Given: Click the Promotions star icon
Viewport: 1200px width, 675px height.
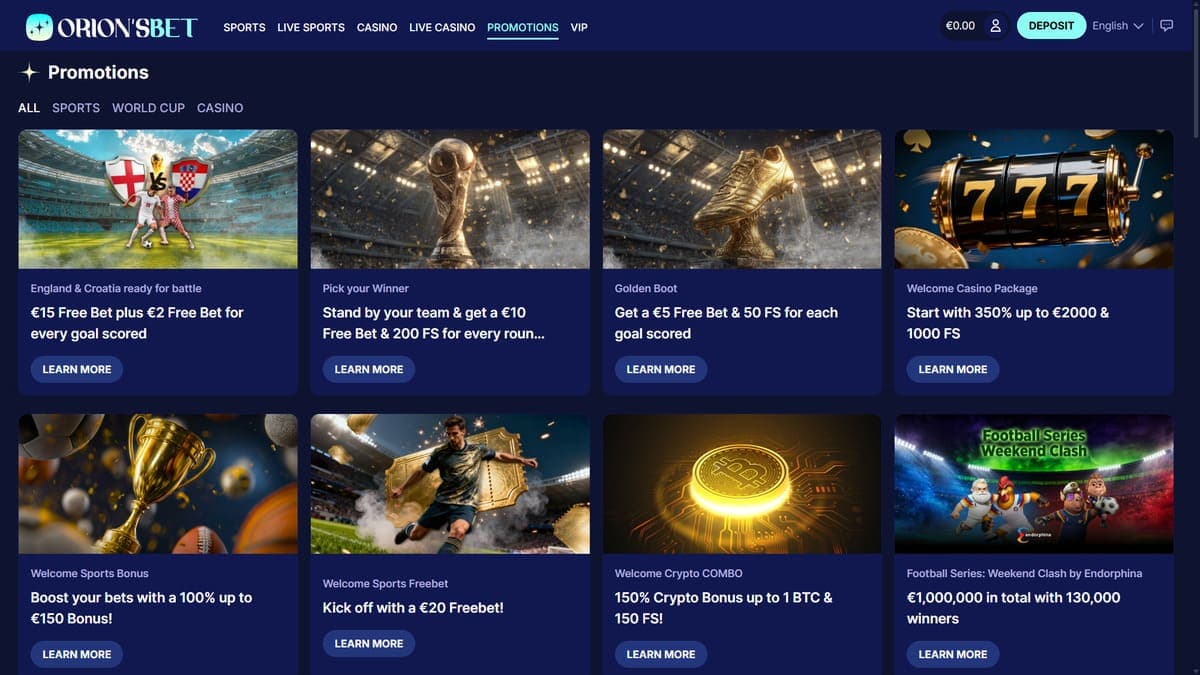Looking at the screenshot, I should tap(29, 72).
